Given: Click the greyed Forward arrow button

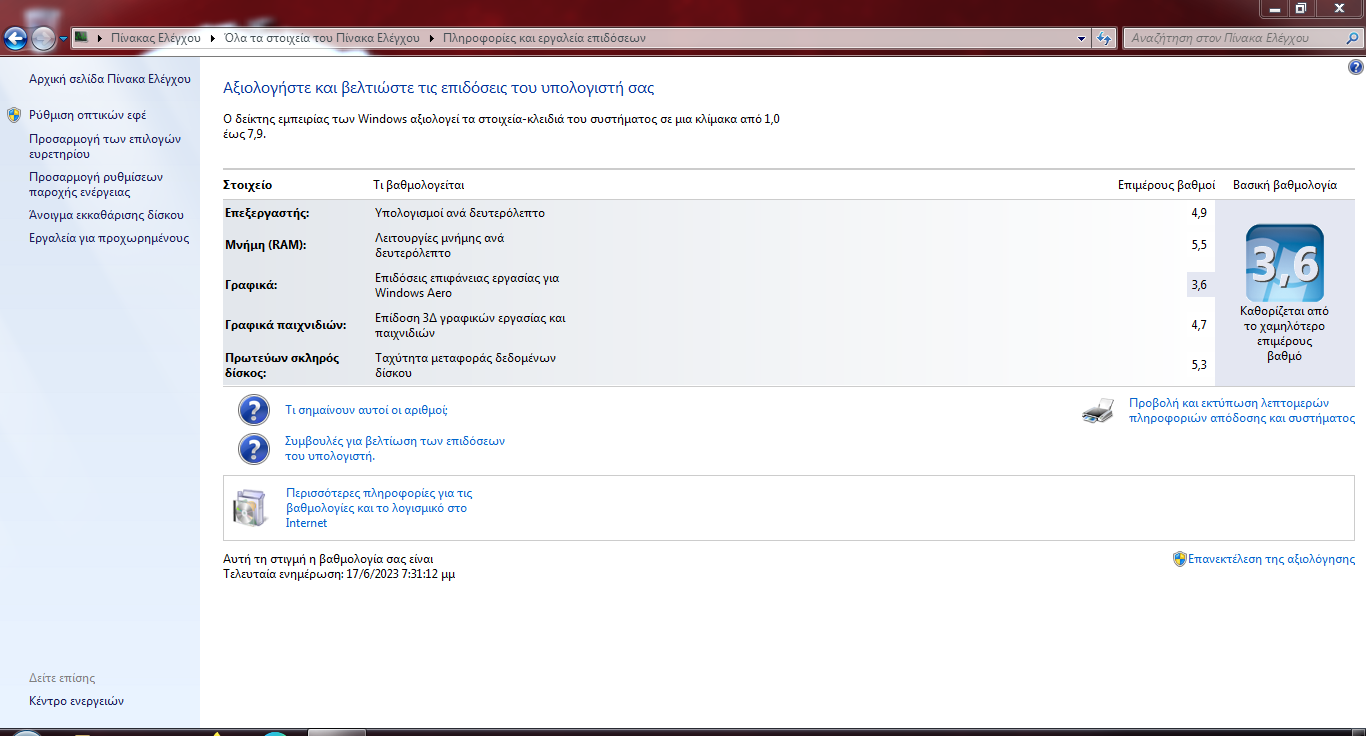Looking at the screenshot, I should click(44, 38).
